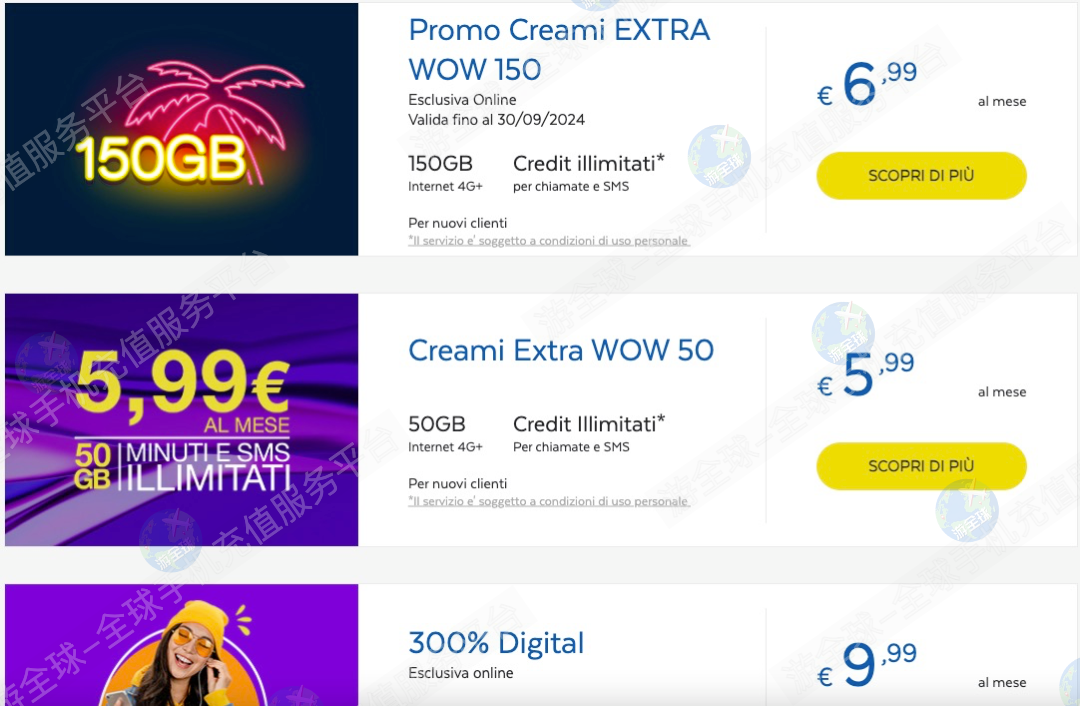
Task: Select the 300% Digital offer title
Action: [496, 643]
